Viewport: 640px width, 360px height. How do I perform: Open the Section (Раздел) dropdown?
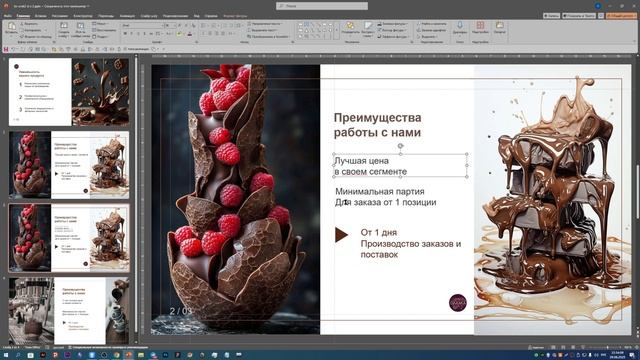(100, 36)
